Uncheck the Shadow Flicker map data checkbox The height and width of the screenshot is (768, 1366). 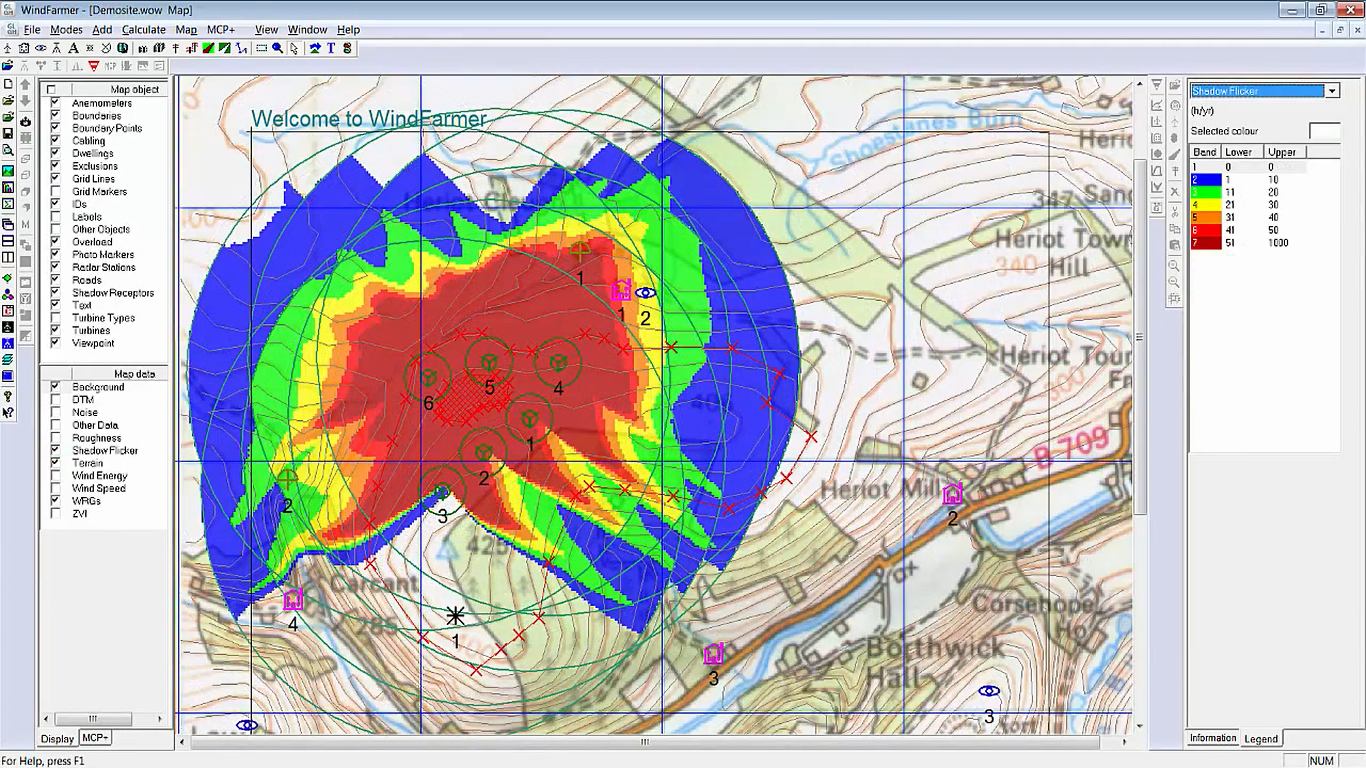(x=55, y=450)
